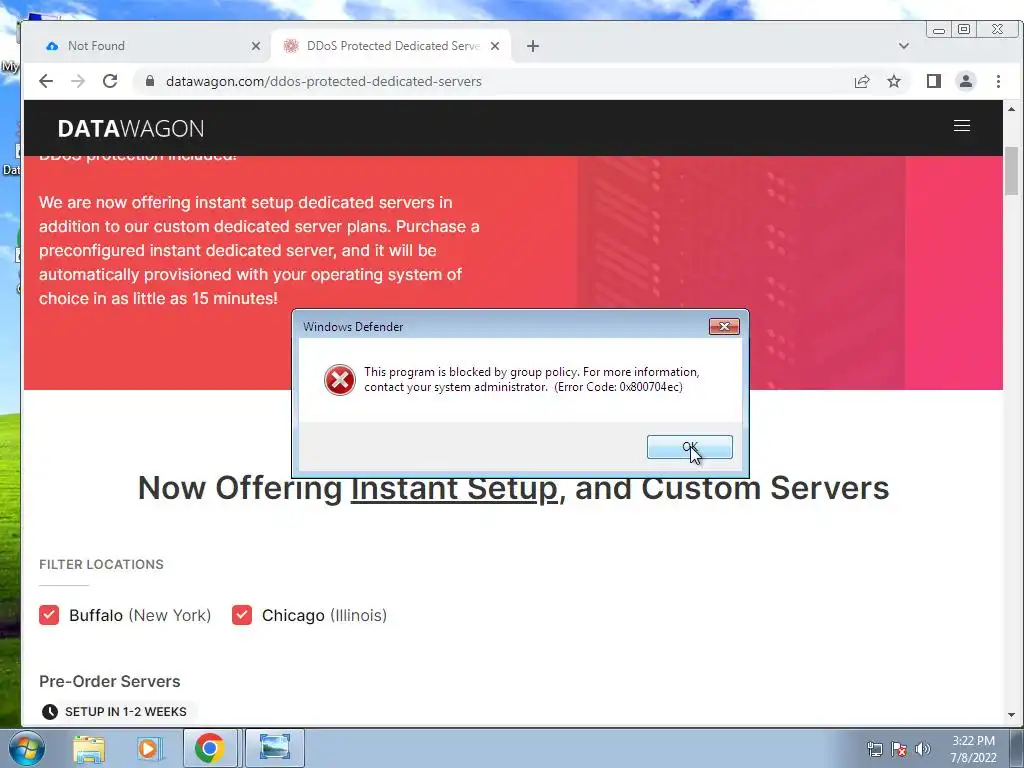
Task: Click the SETUP IN 1-2 WEEKS label
Action: click(x=125, y=712)
